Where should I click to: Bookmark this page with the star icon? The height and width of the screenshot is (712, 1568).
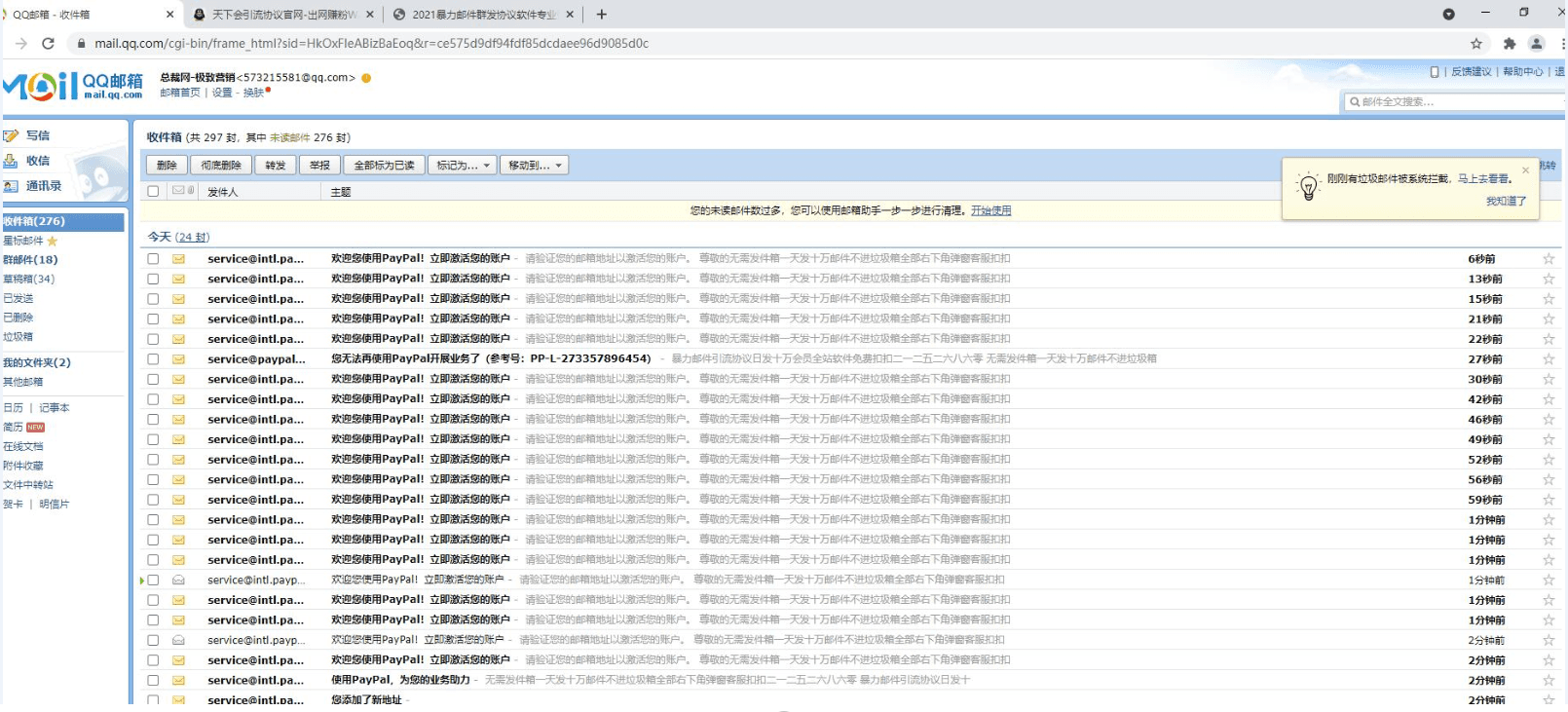1475,43
